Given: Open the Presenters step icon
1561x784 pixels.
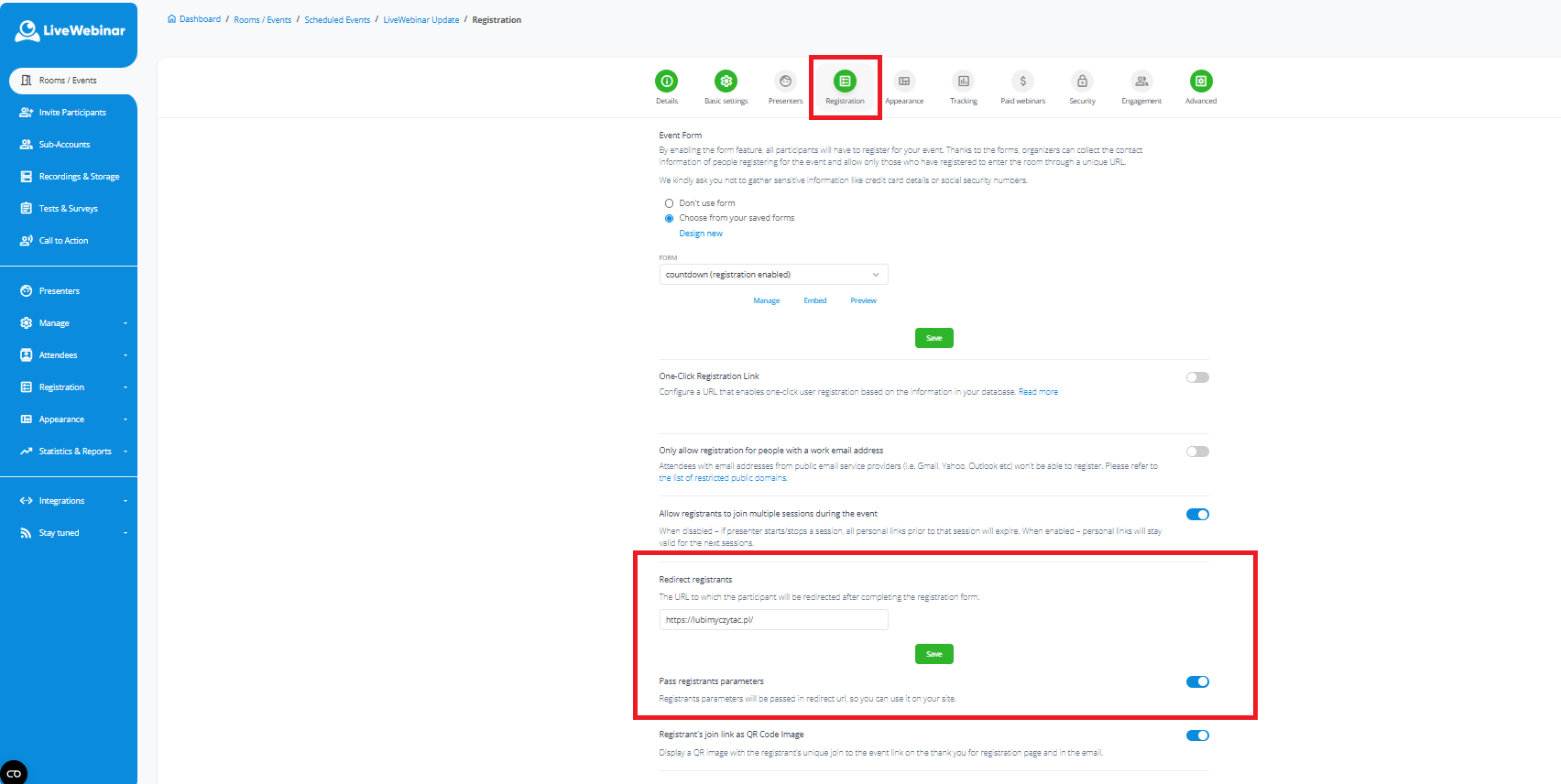Looking at the screenshot, I should pos(785,82).
